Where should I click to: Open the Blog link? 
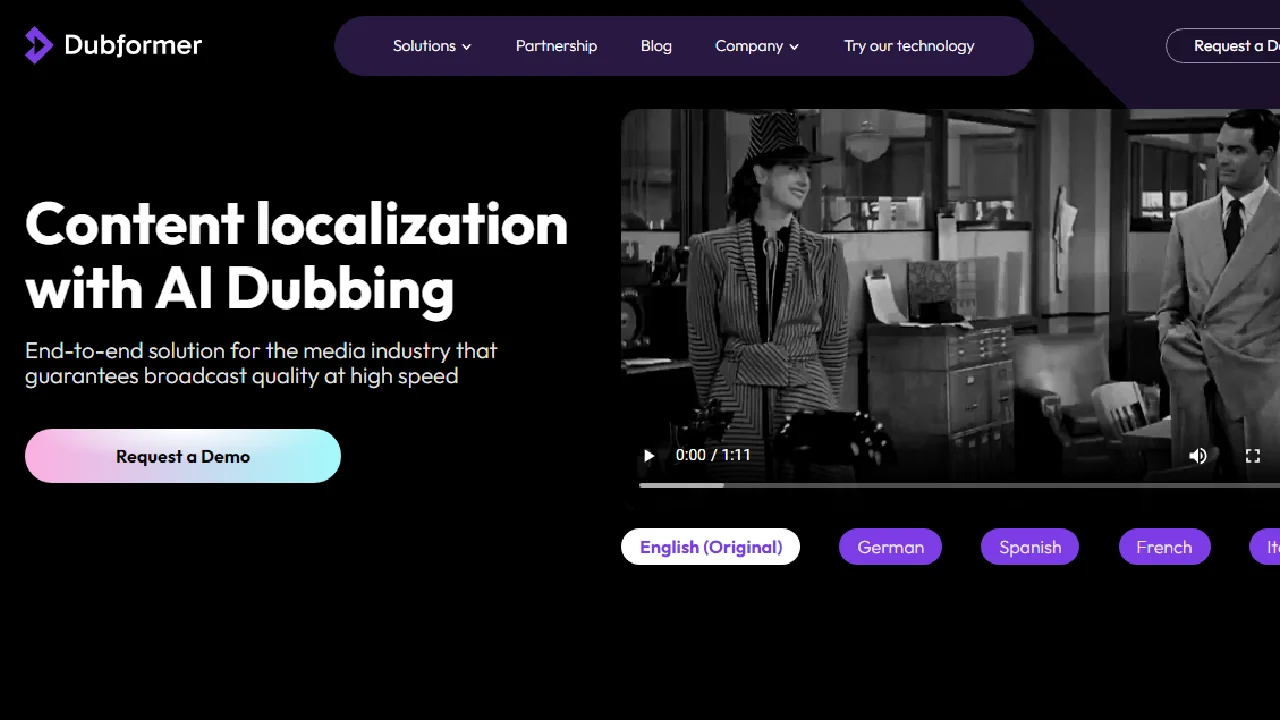click(656, 46)
